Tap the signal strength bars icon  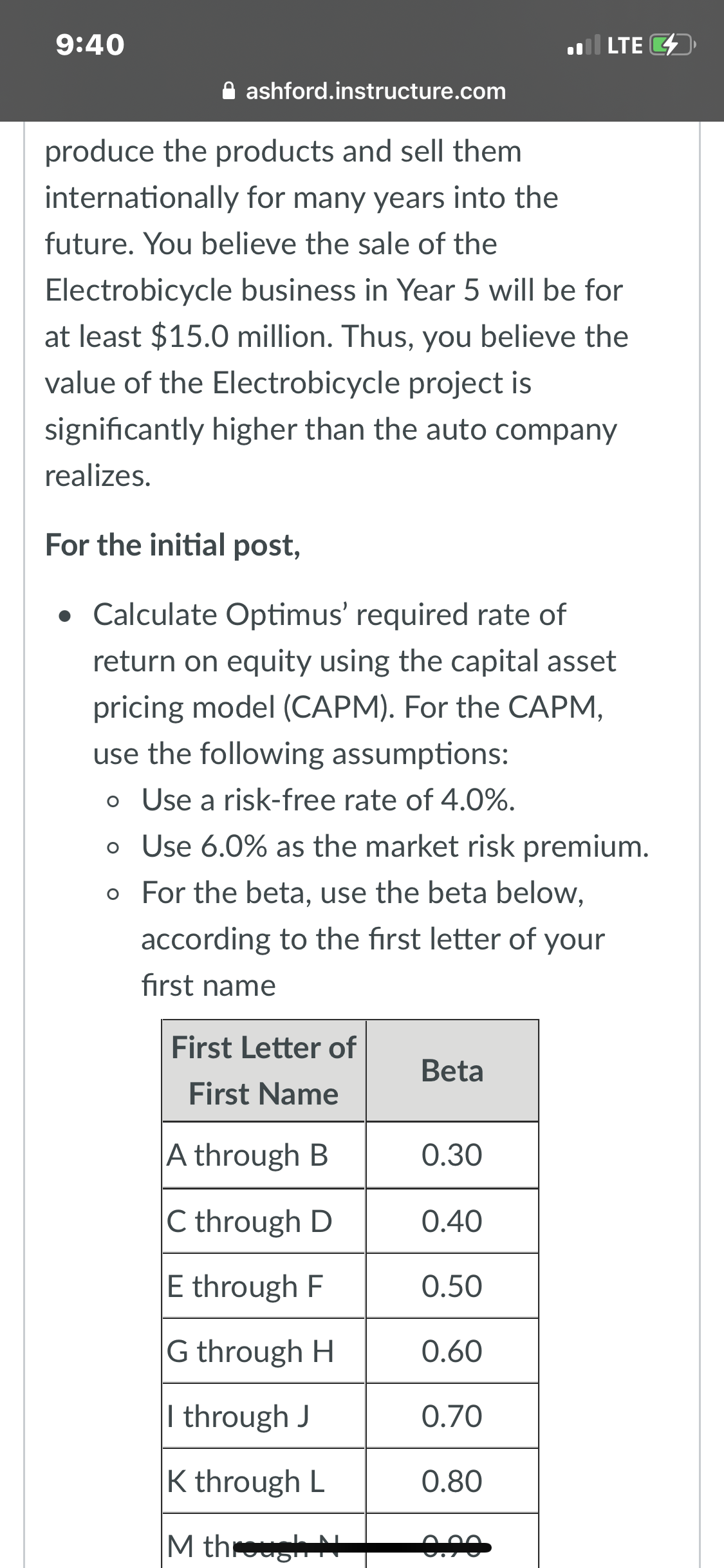pyautogui.click(x=584, y=45)
